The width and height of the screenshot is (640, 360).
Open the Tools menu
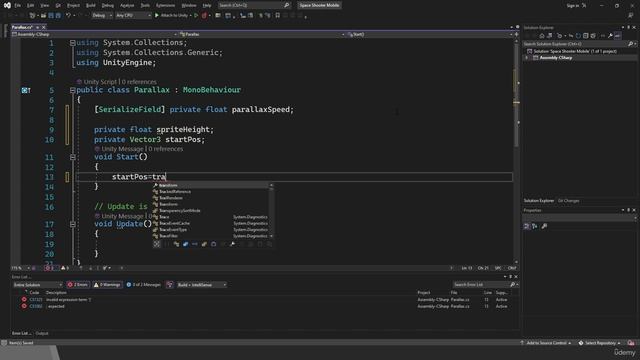tap(145, 5)
